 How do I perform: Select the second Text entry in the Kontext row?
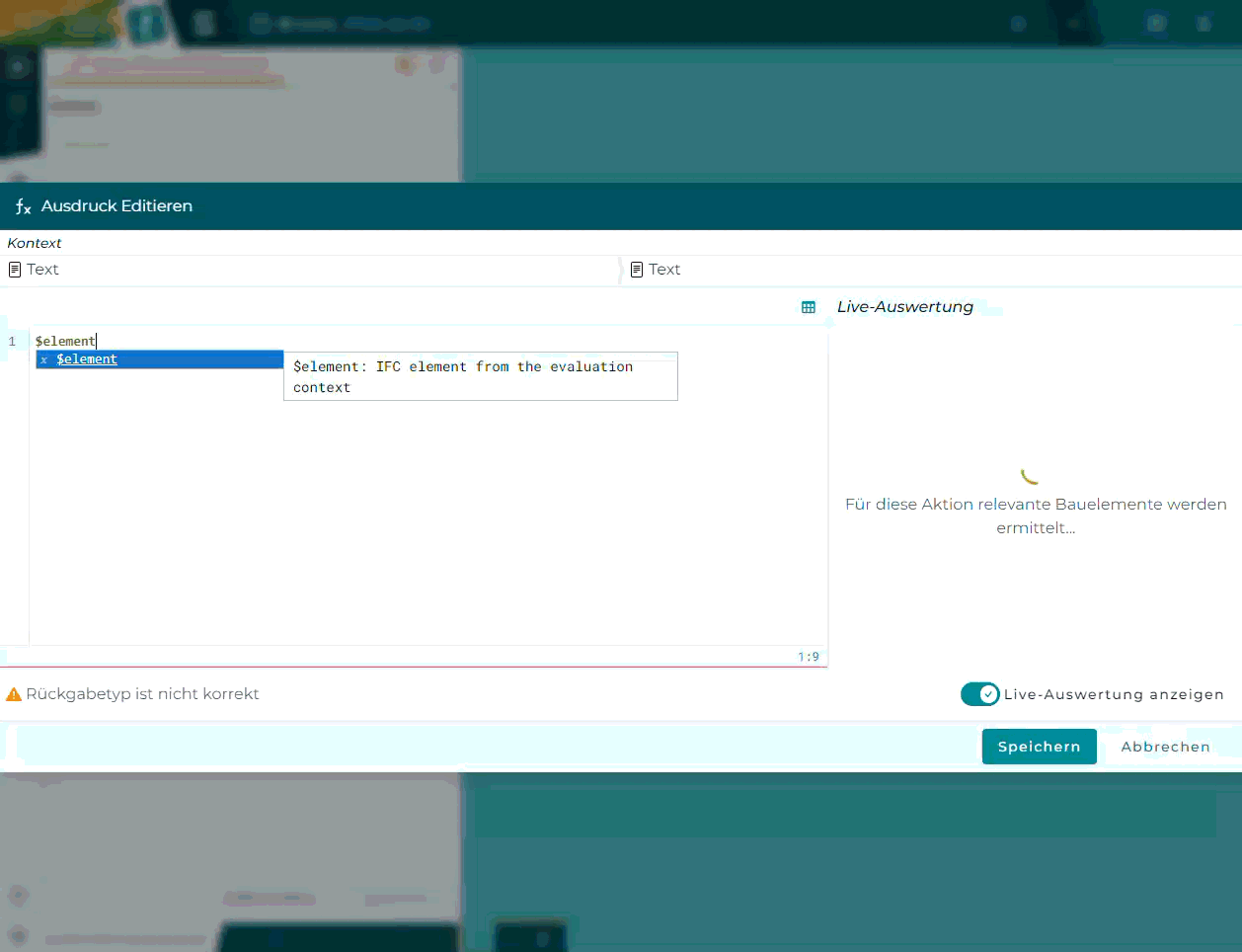point(656,270)
